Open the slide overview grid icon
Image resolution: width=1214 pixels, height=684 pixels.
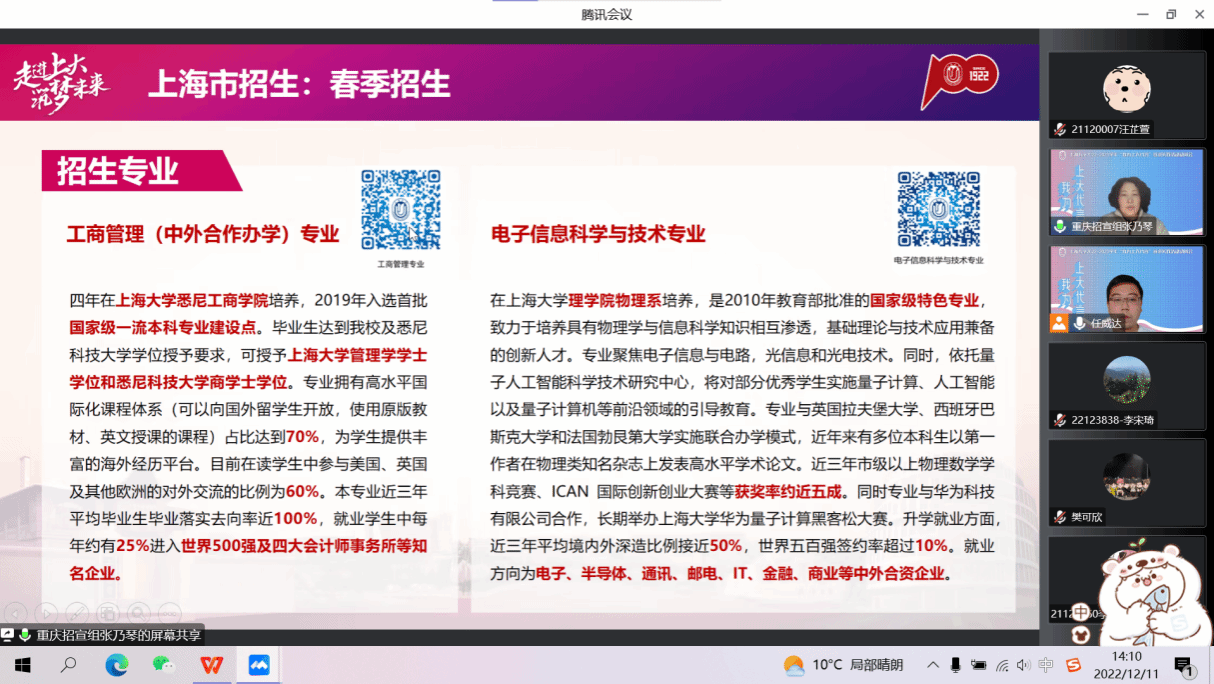(x=108, y=612)
